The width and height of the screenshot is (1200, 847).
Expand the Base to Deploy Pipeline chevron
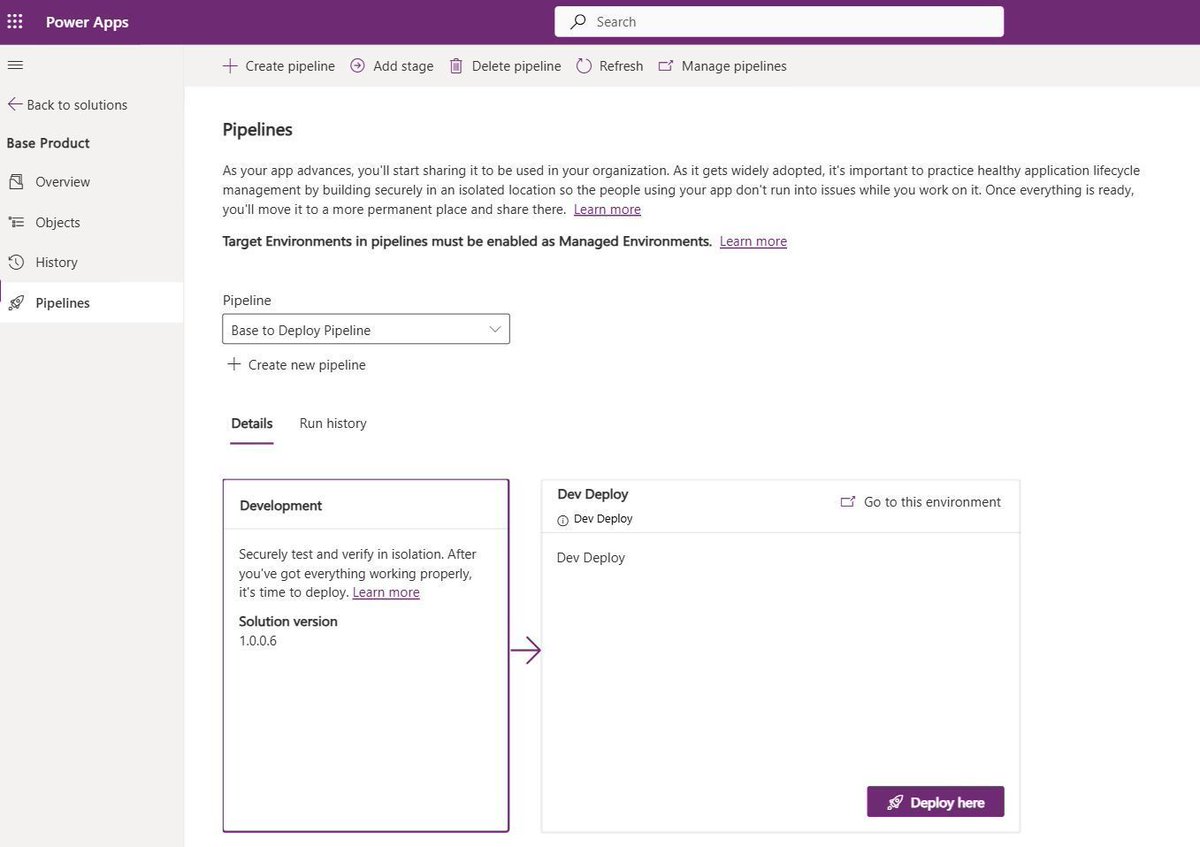click(495, 329)
